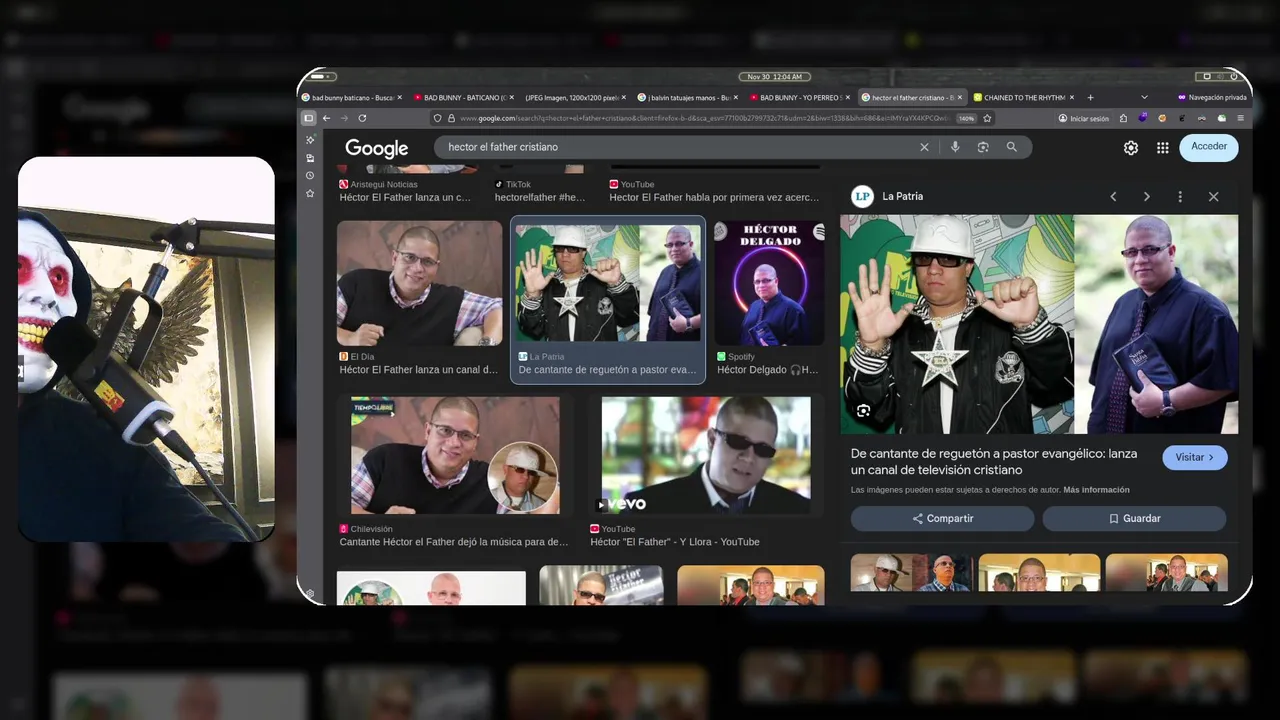Open the Firefox hamburger menu
This screenshot has width=1280, height=720.
click(x=1241, y=118)
